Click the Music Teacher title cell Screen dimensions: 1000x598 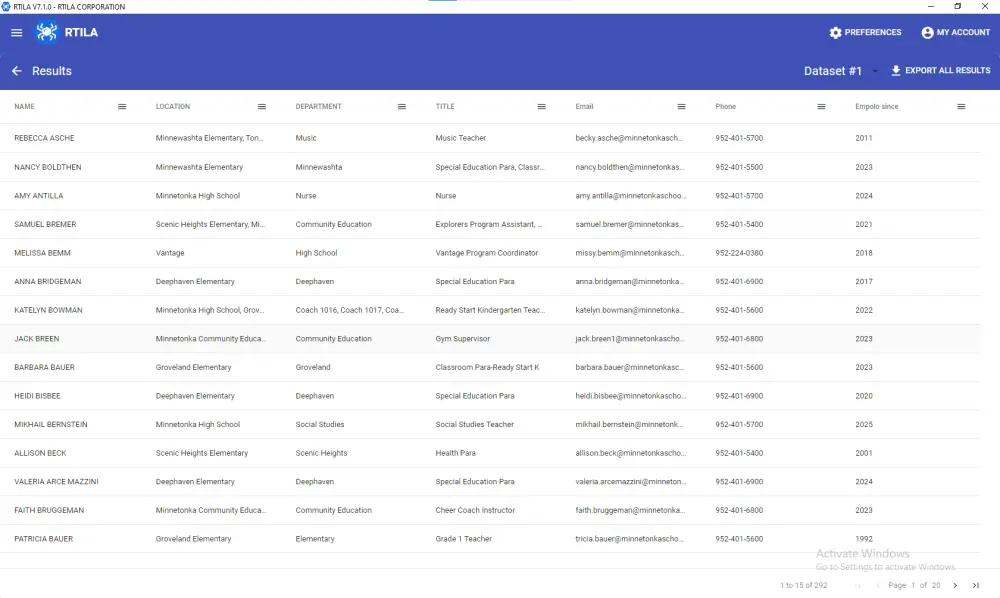coord(460,138)
